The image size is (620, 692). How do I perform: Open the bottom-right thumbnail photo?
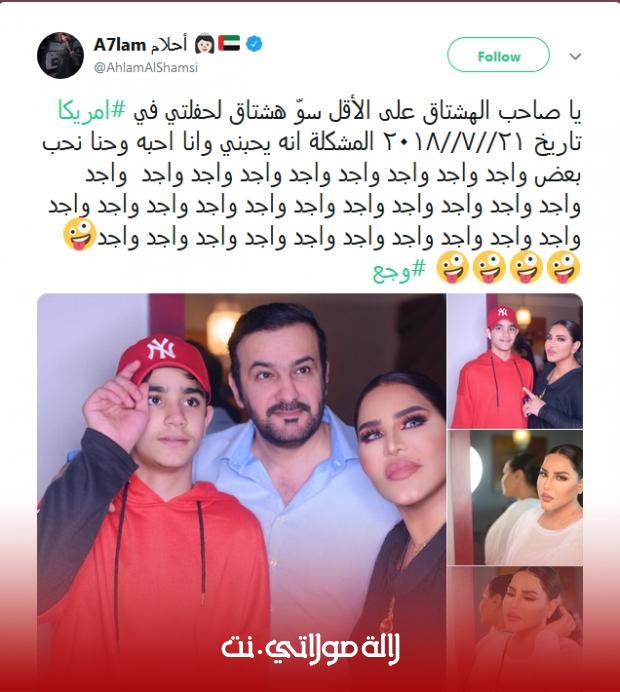pos(515,629)
